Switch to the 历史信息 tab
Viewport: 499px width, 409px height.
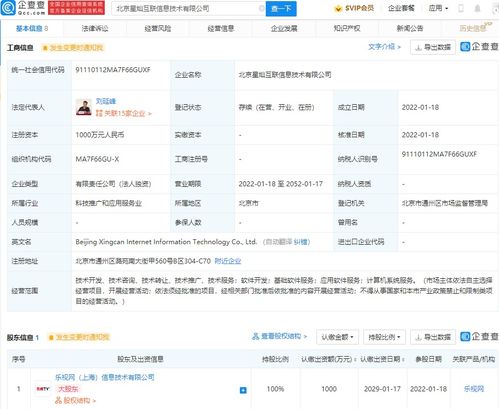[473, 29]
